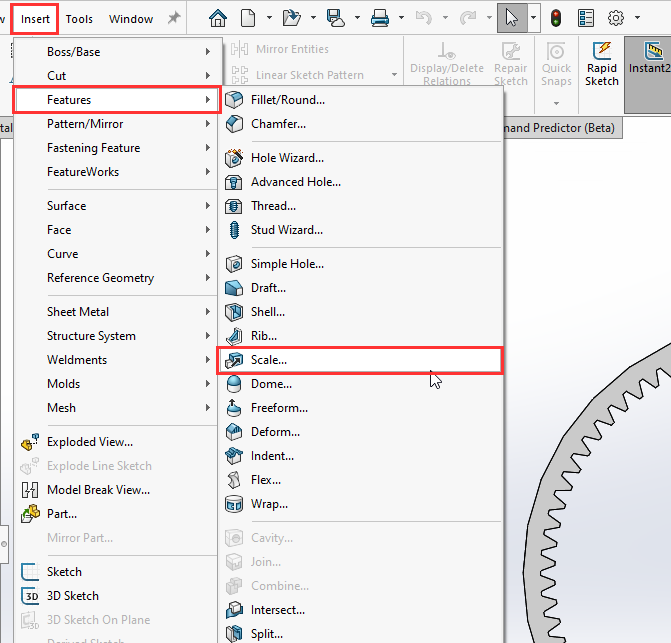Insert a Rib feature

click(360, 336)
